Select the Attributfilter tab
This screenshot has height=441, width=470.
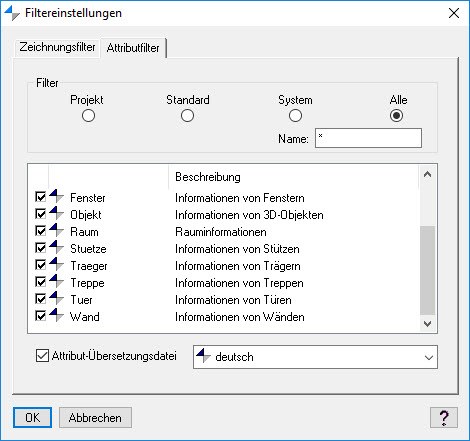(133, 48)
